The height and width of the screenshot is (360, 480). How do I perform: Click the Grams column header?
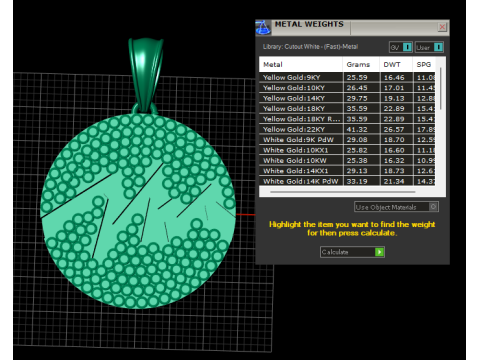361,65
